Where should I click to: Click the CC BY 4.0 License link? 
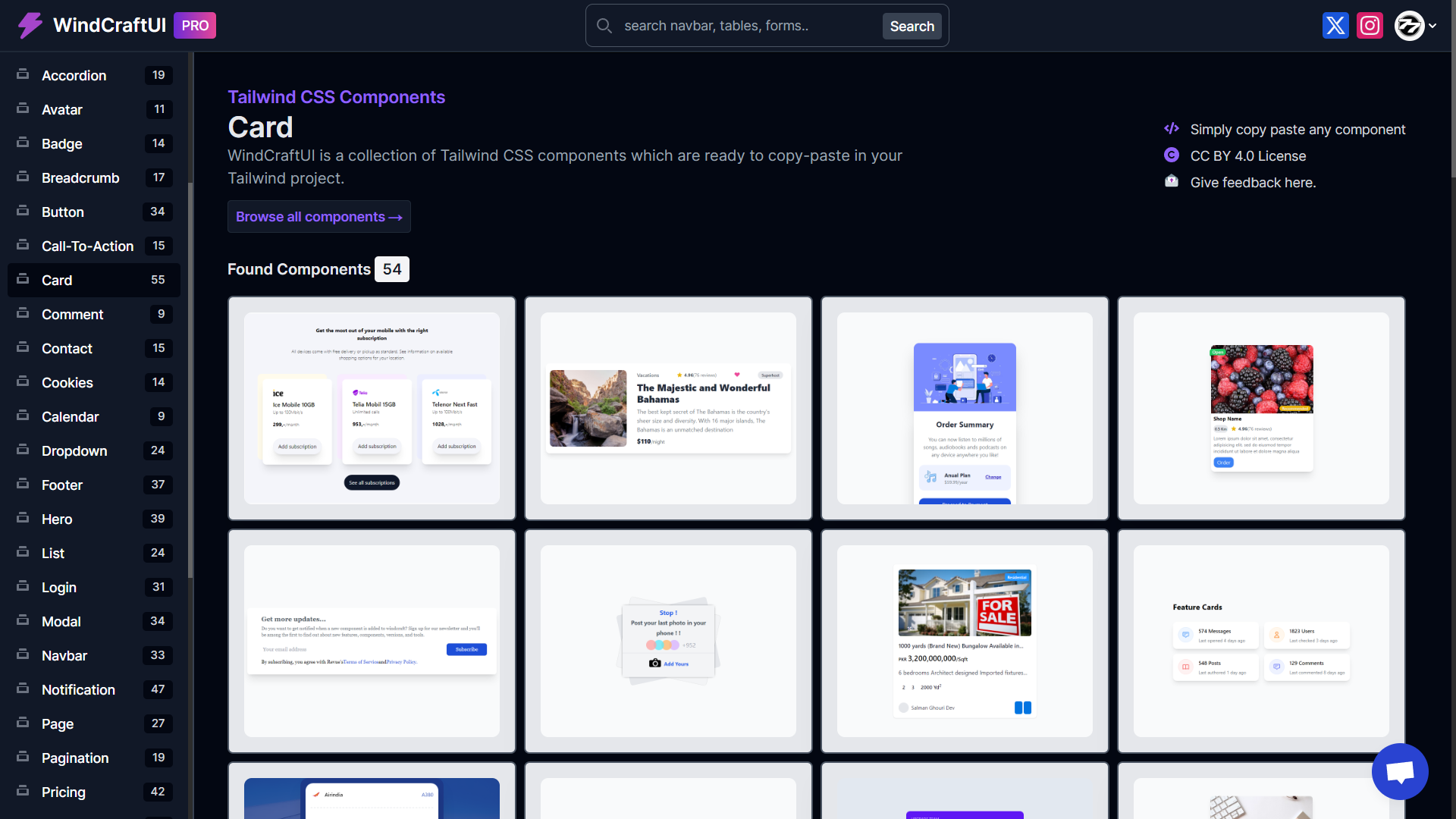(1248, 156)
